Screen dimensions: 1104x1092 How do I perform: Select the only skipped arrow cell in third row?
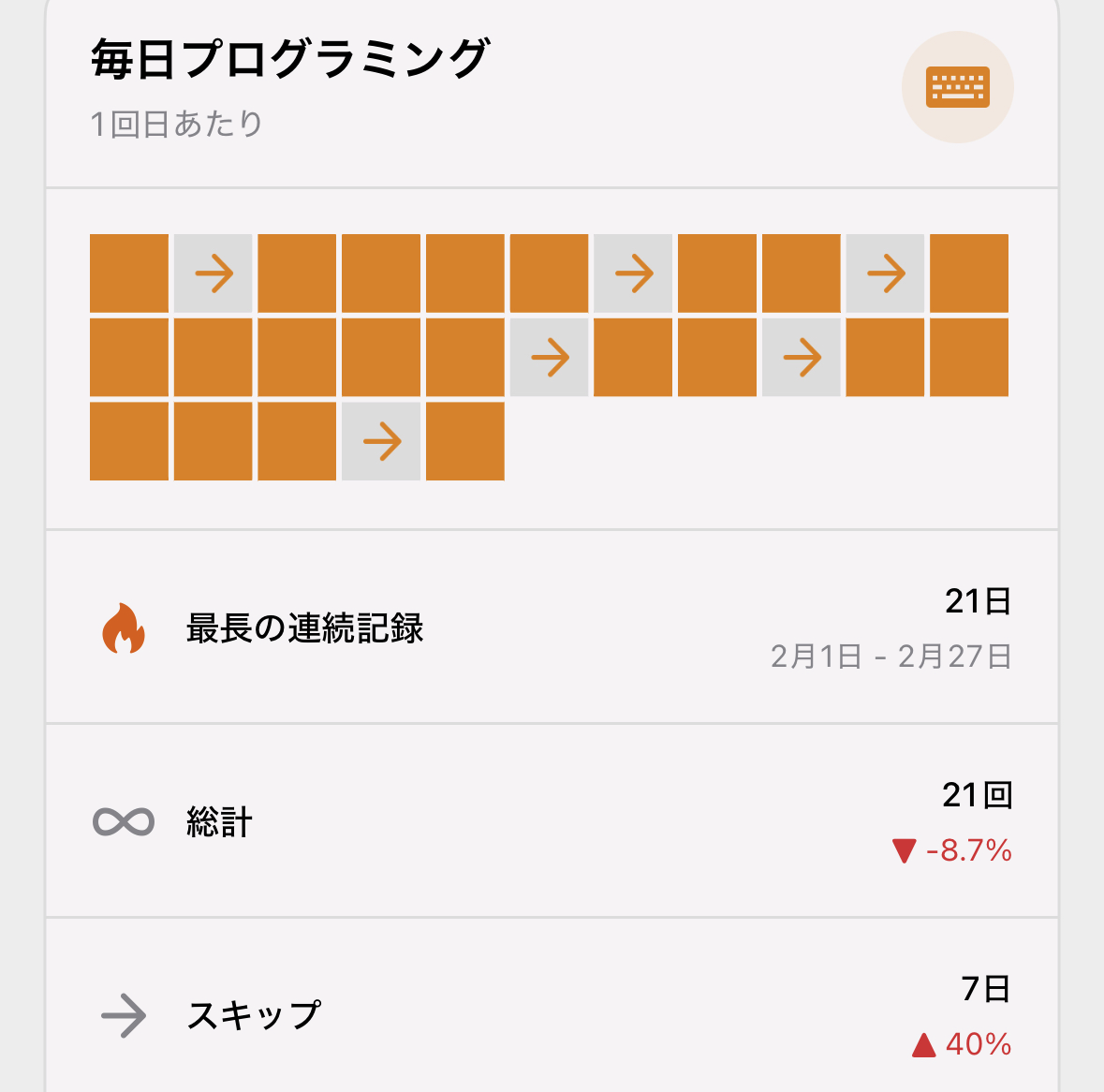point(381,441)
